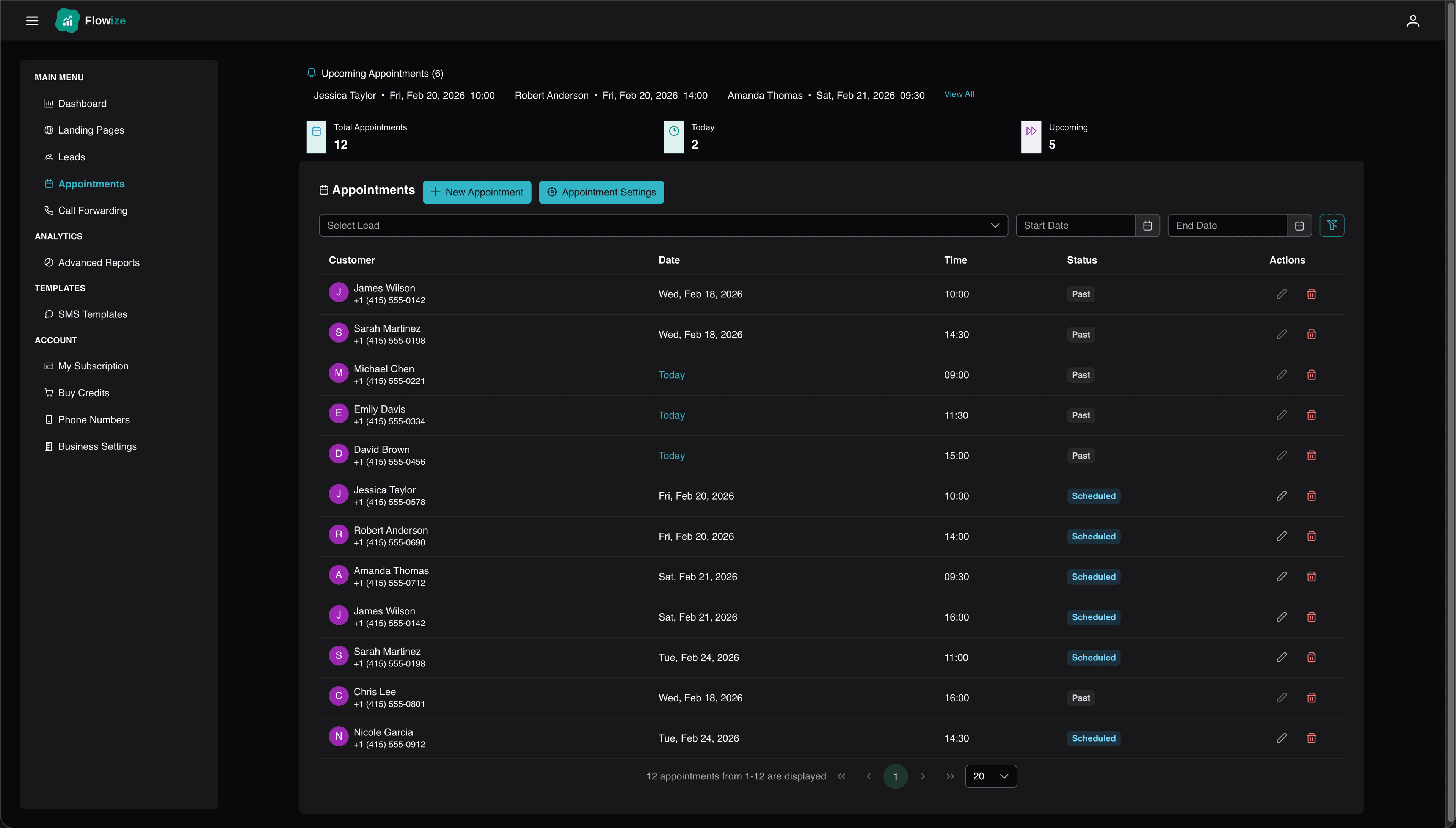Click inside the Start Date input field
Viewport: 1456px width, 828px height.
(x=1074, y=225)
